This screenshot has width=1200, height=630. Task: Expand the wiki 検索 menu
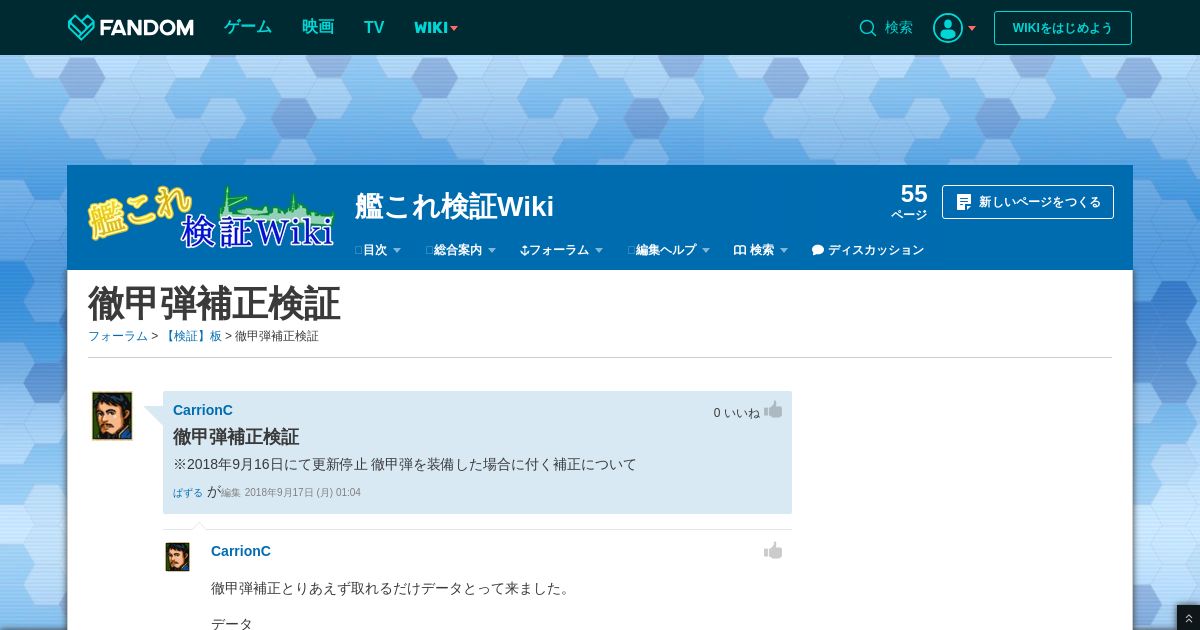[761, 250]
